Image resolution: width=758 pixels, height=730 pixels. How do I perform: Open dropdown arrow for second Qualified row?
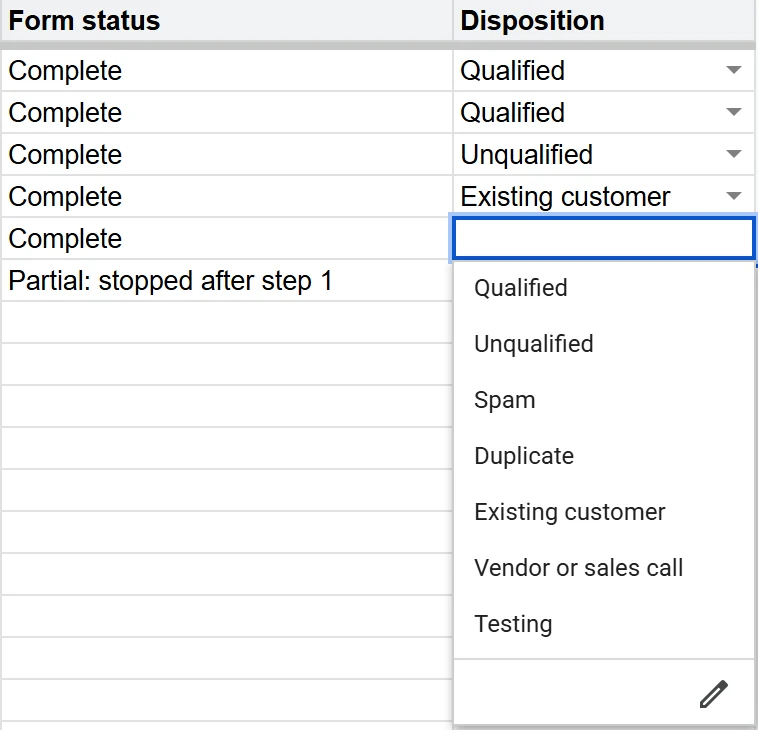[733, 112]
